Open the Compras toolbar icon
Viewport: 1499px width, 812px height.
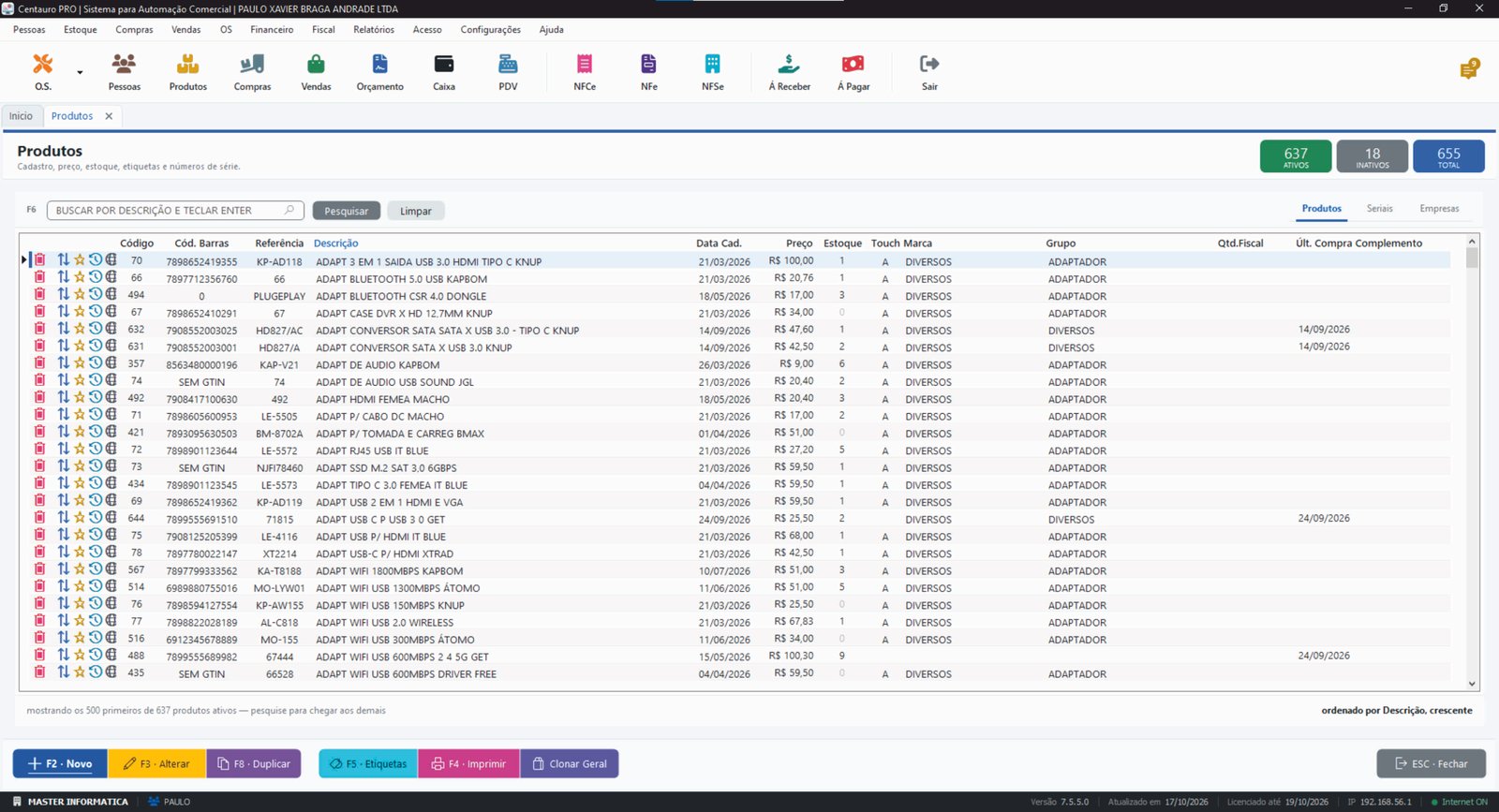click(x=252, y=72)
